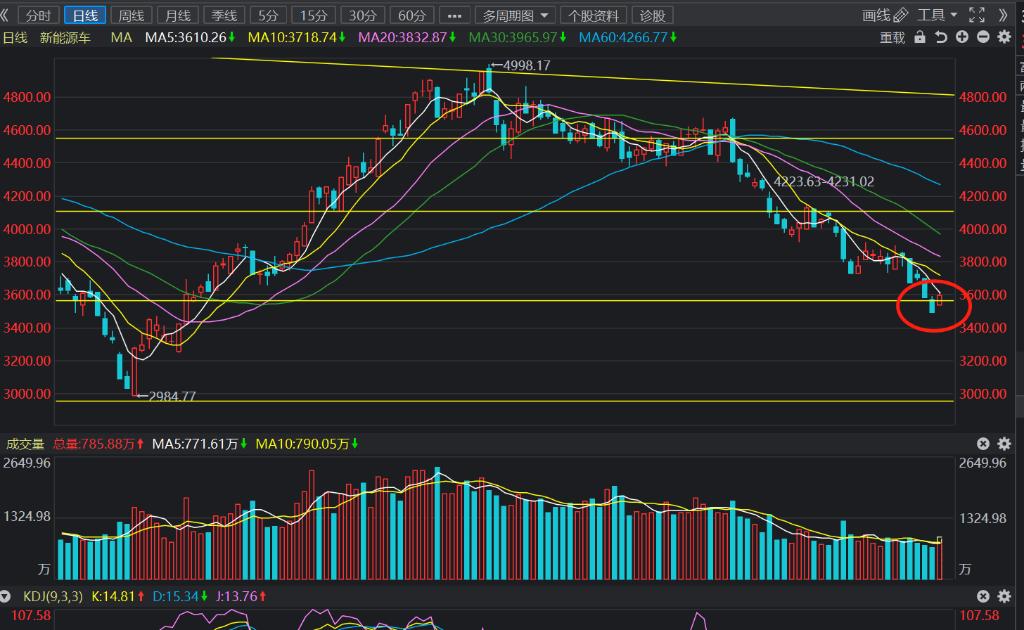Image resolution: width=1024 pixels, height=630 pixels.
Task: Select the 周线 weekly period
Action: pyautogui.click(x=130, y=15)
